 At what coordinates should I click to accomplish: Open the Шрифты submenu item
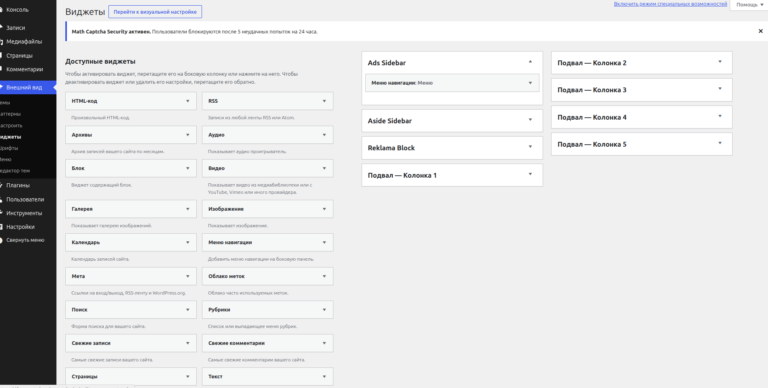(10, 148)
